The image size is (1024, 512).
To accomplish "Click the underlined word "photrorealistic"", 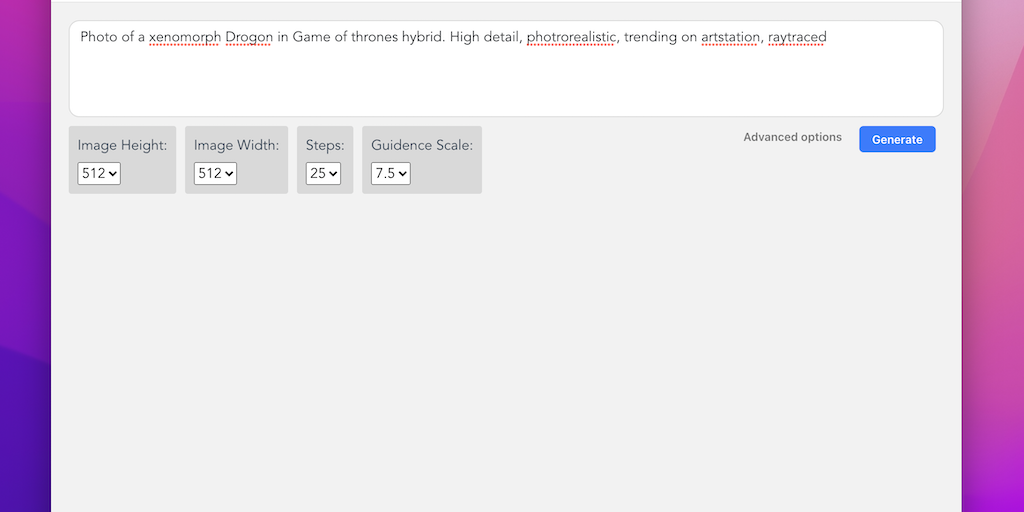I will click(x=571, y=38).
